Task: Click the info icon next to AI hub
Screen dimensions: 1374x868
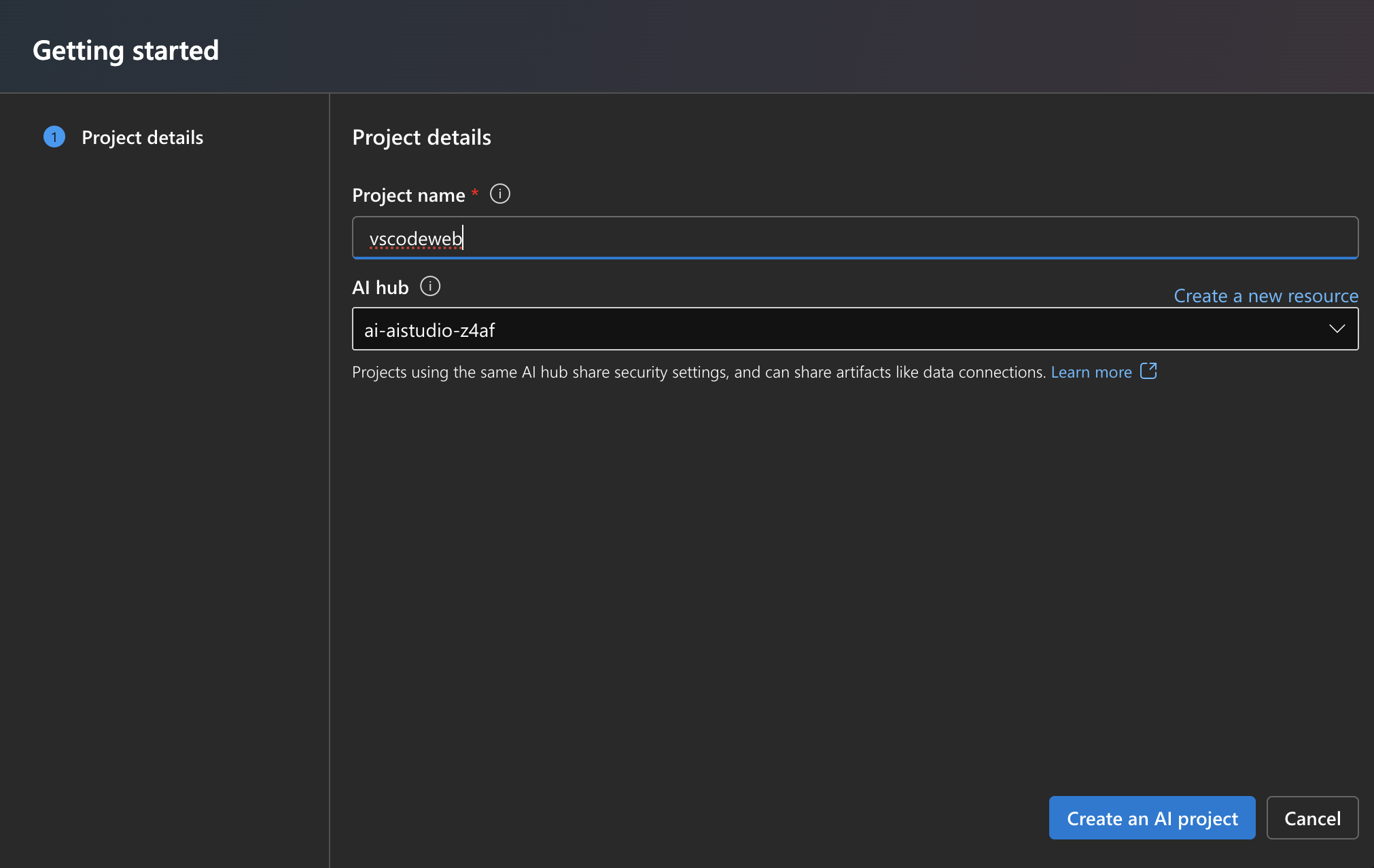Action: [430, 287]
